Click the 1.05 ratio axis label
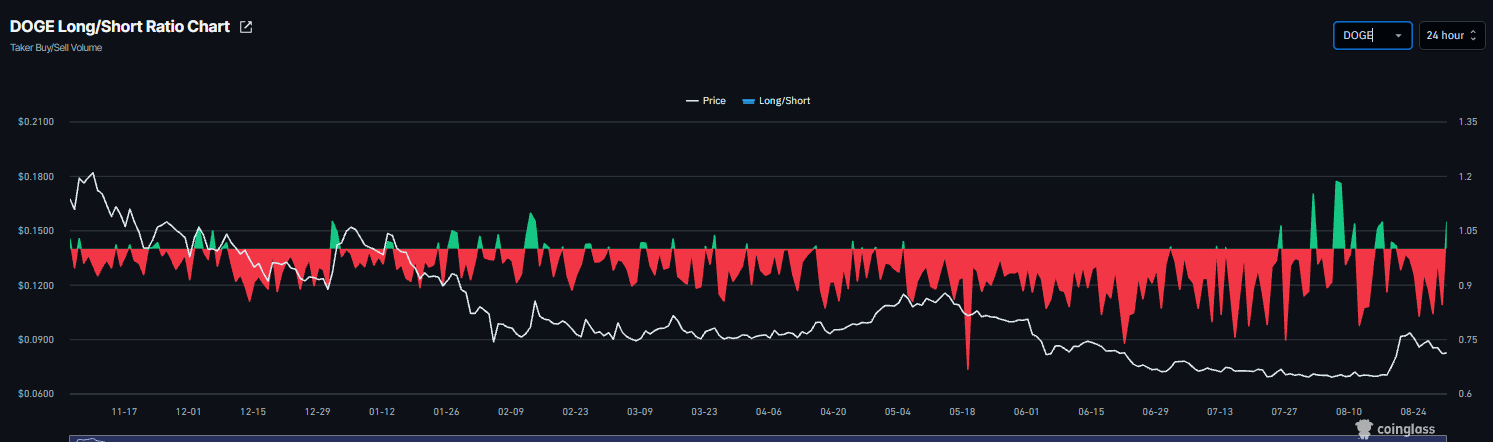Image resolution: width=1493 pixels, height=442 pixels. 1468,231
